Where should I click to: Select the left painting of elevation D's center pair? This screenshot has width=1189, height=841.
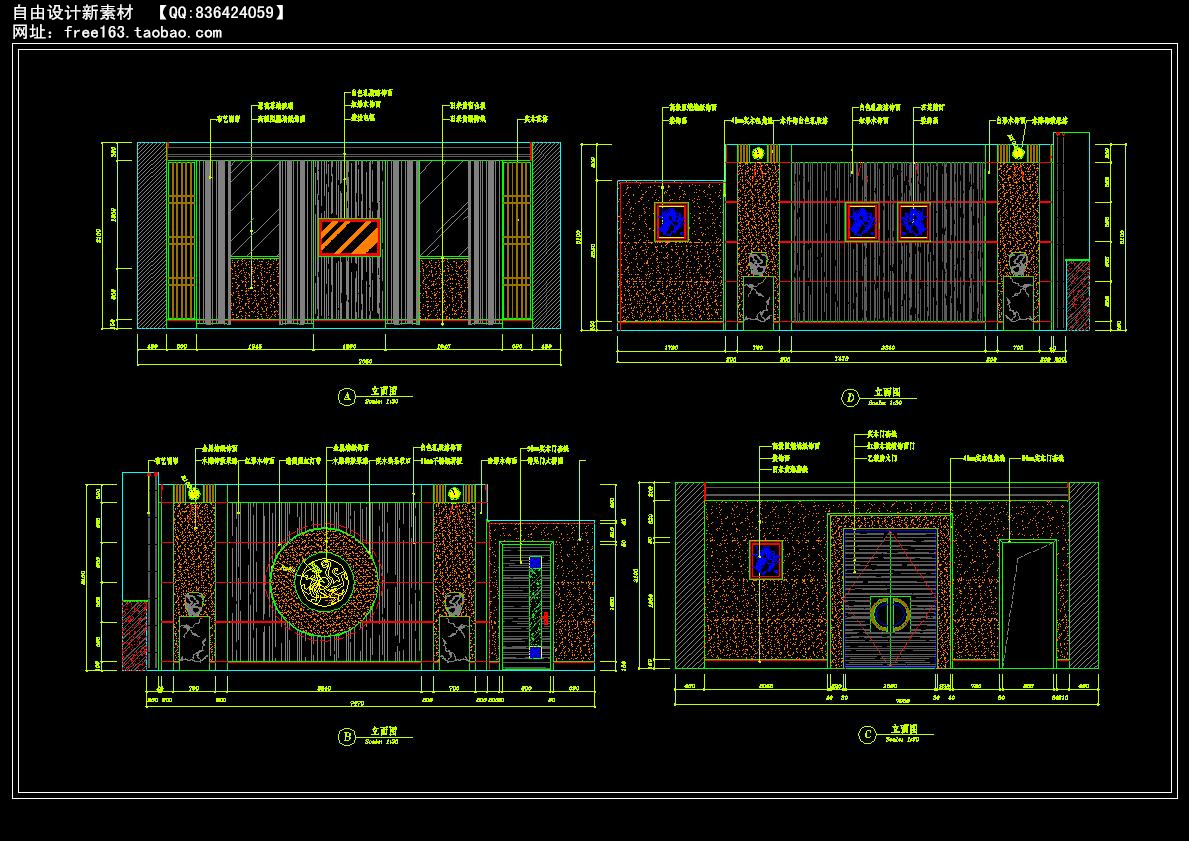(863, 222)
